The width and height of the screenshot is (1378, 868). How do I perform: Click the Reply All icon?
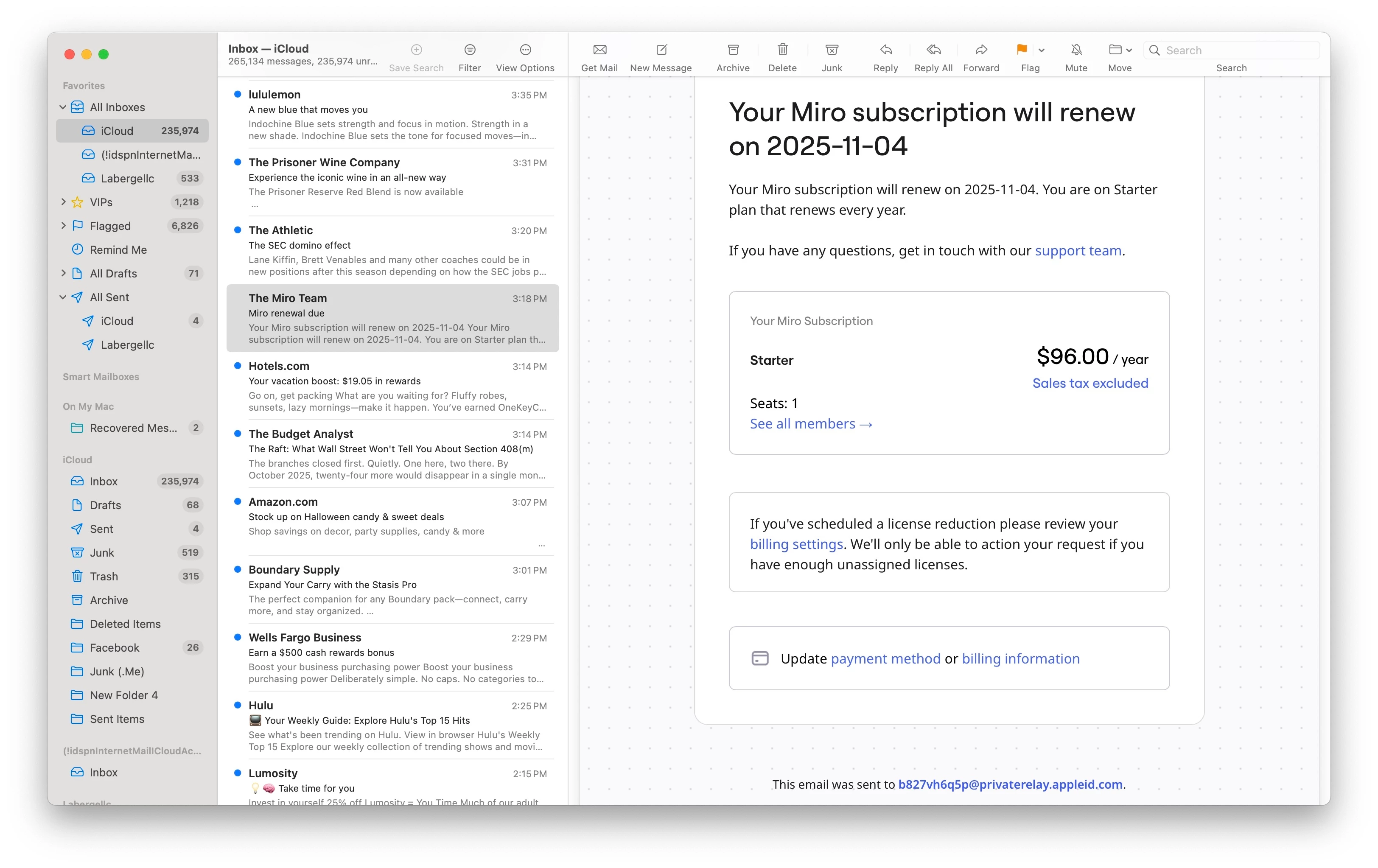click(x=933, y=50)
